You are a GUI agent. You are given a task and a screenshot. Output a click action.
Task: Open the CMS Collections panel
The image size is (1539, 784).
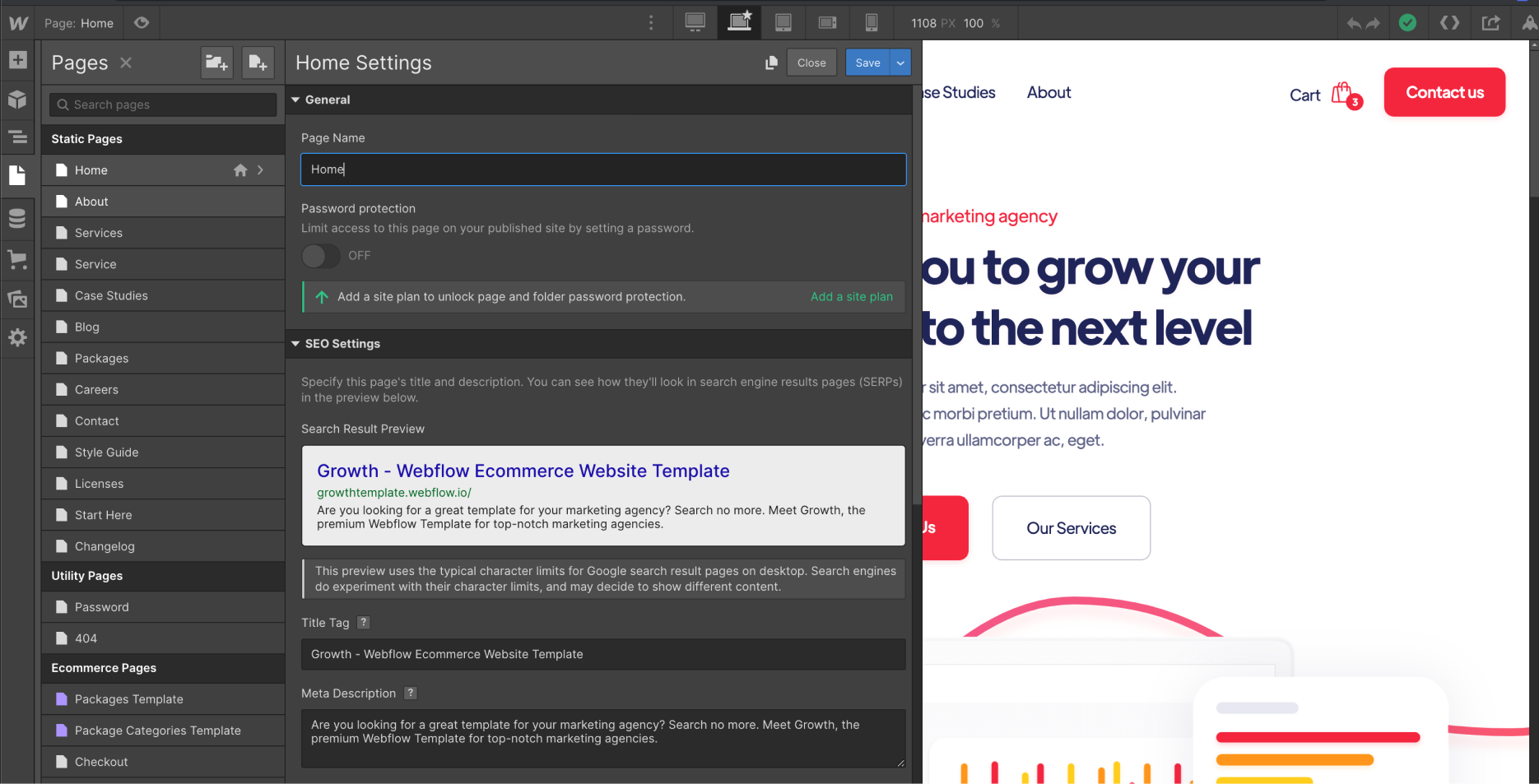[x=17, y=218]
